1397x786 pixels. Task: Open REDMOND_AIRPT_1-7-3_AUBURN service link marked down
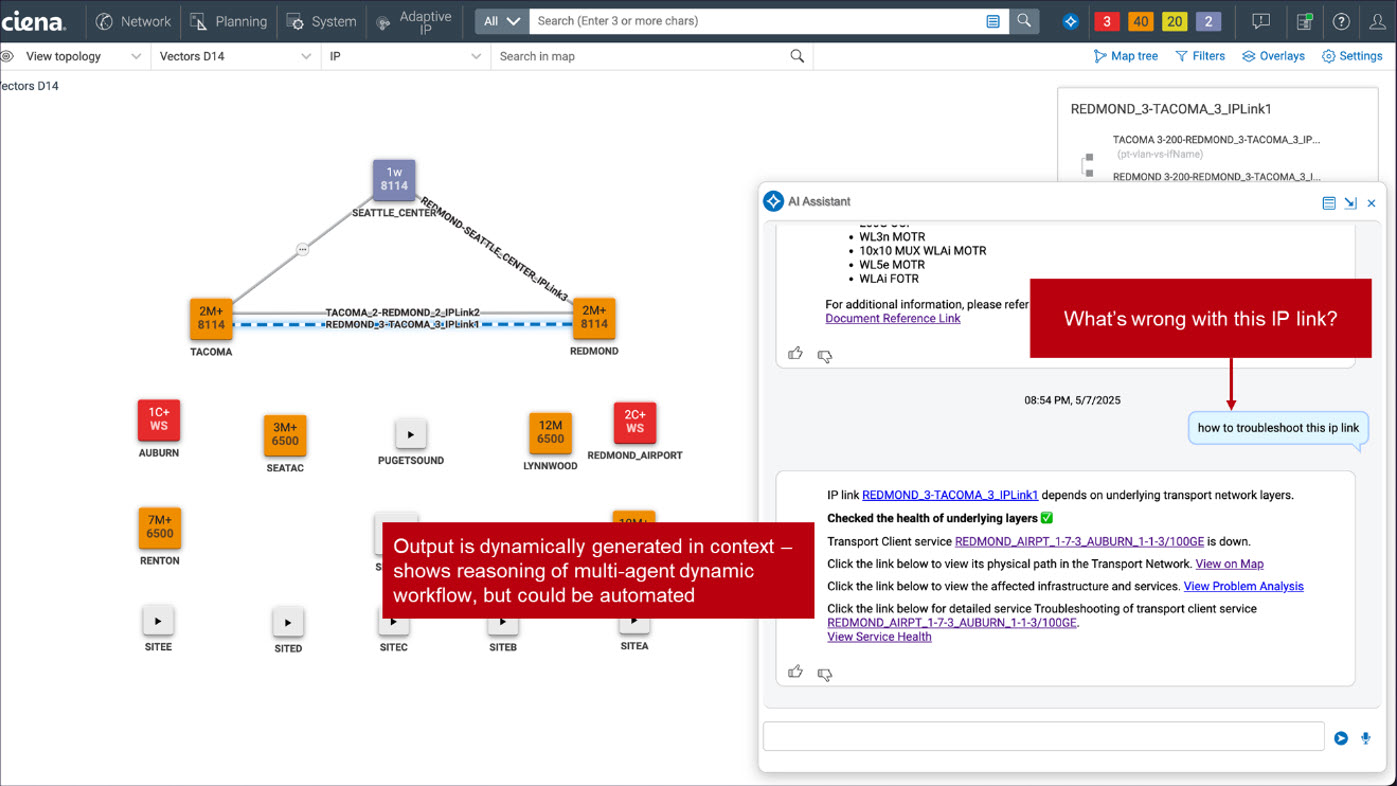(x=1079, y=542)
